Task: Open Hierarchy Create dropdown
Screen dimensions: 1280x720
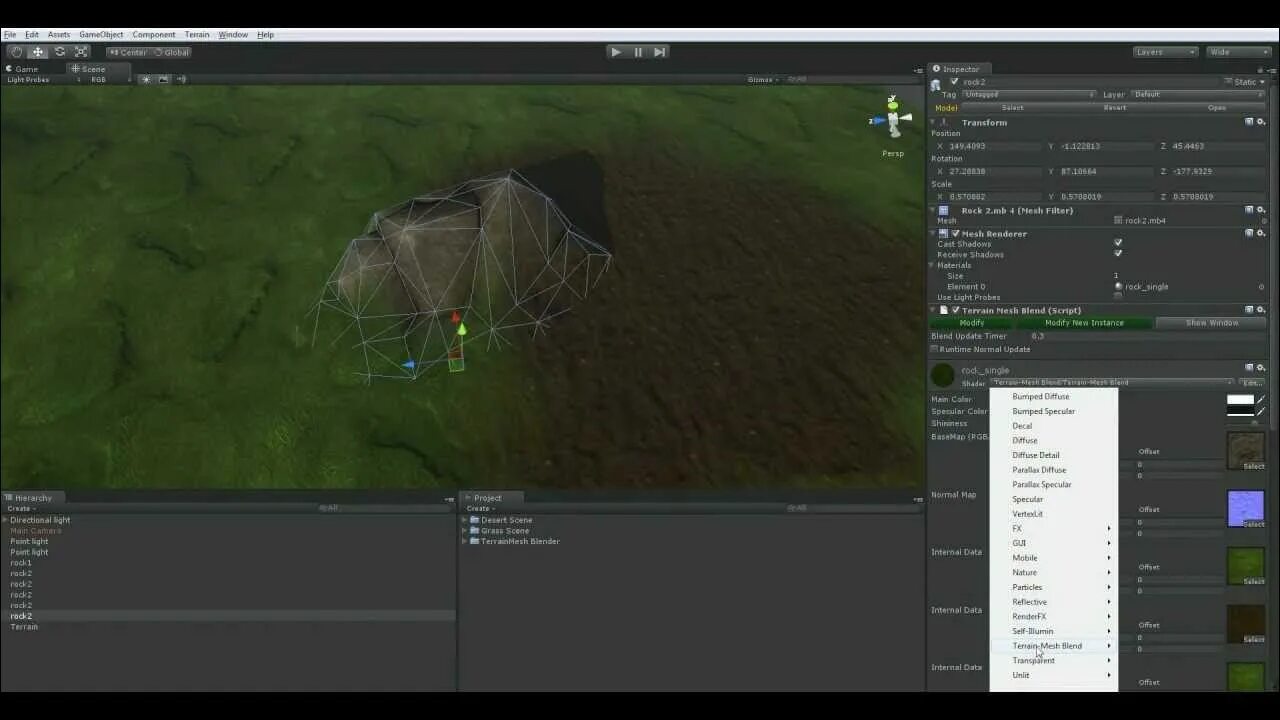Action: tap(19, 508)
